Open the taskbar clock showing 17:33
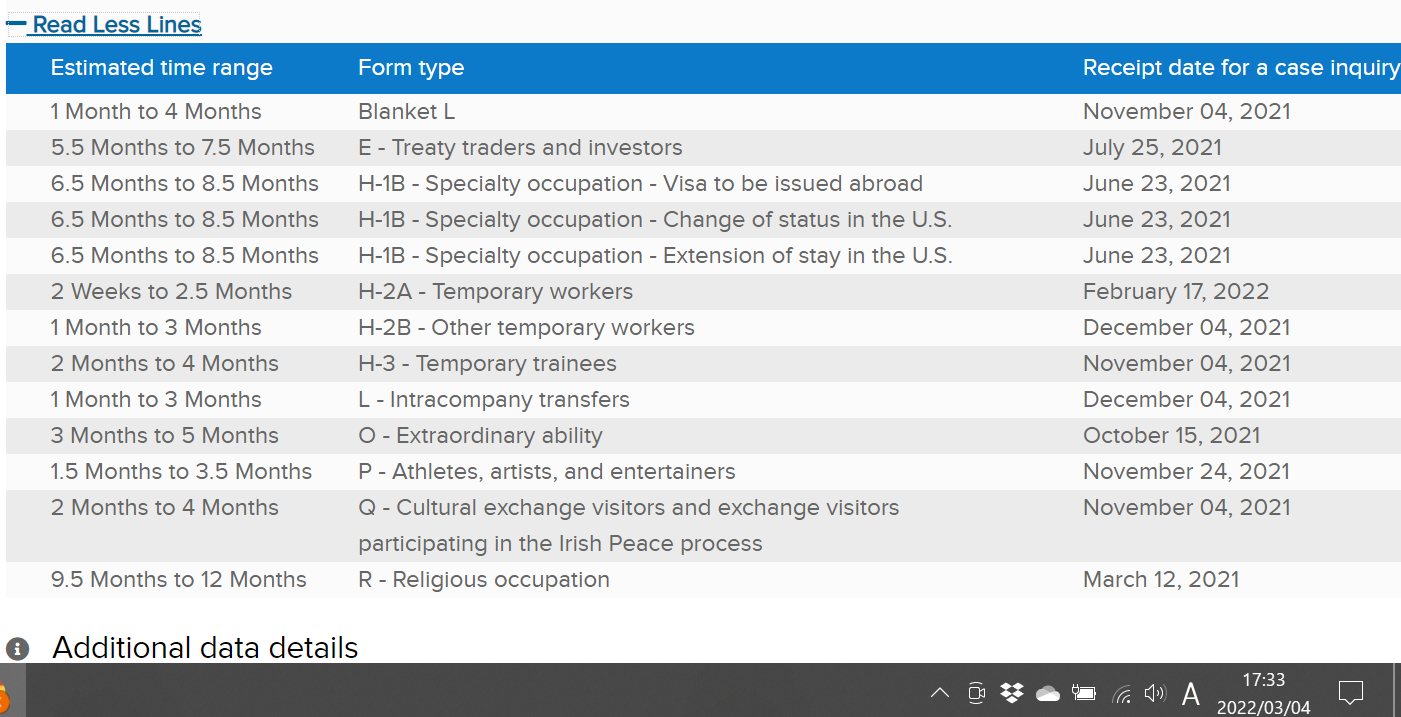 (x=1263, y=693)
